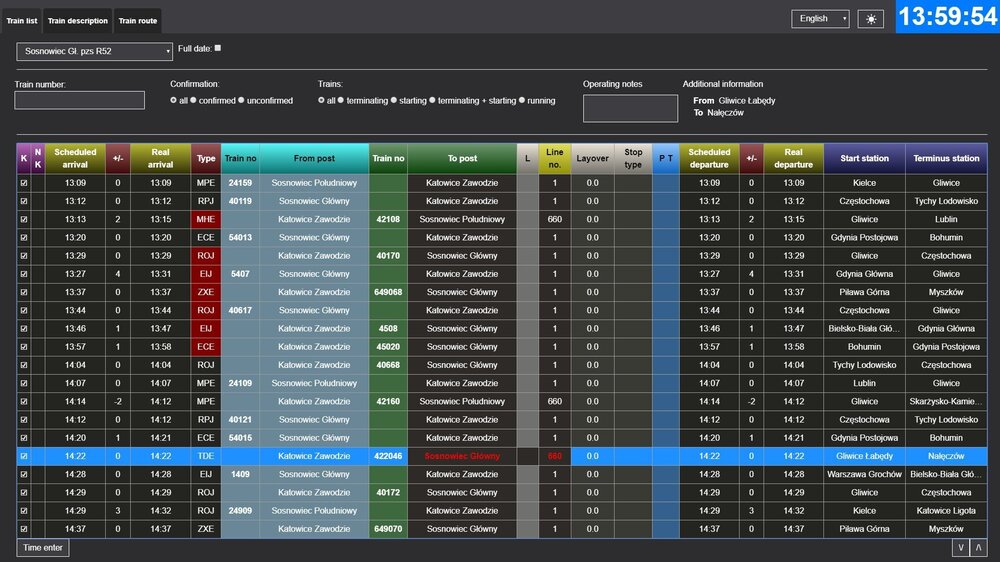Open the Sosnowiec Gł. pzs R52 dropdown

95,51
